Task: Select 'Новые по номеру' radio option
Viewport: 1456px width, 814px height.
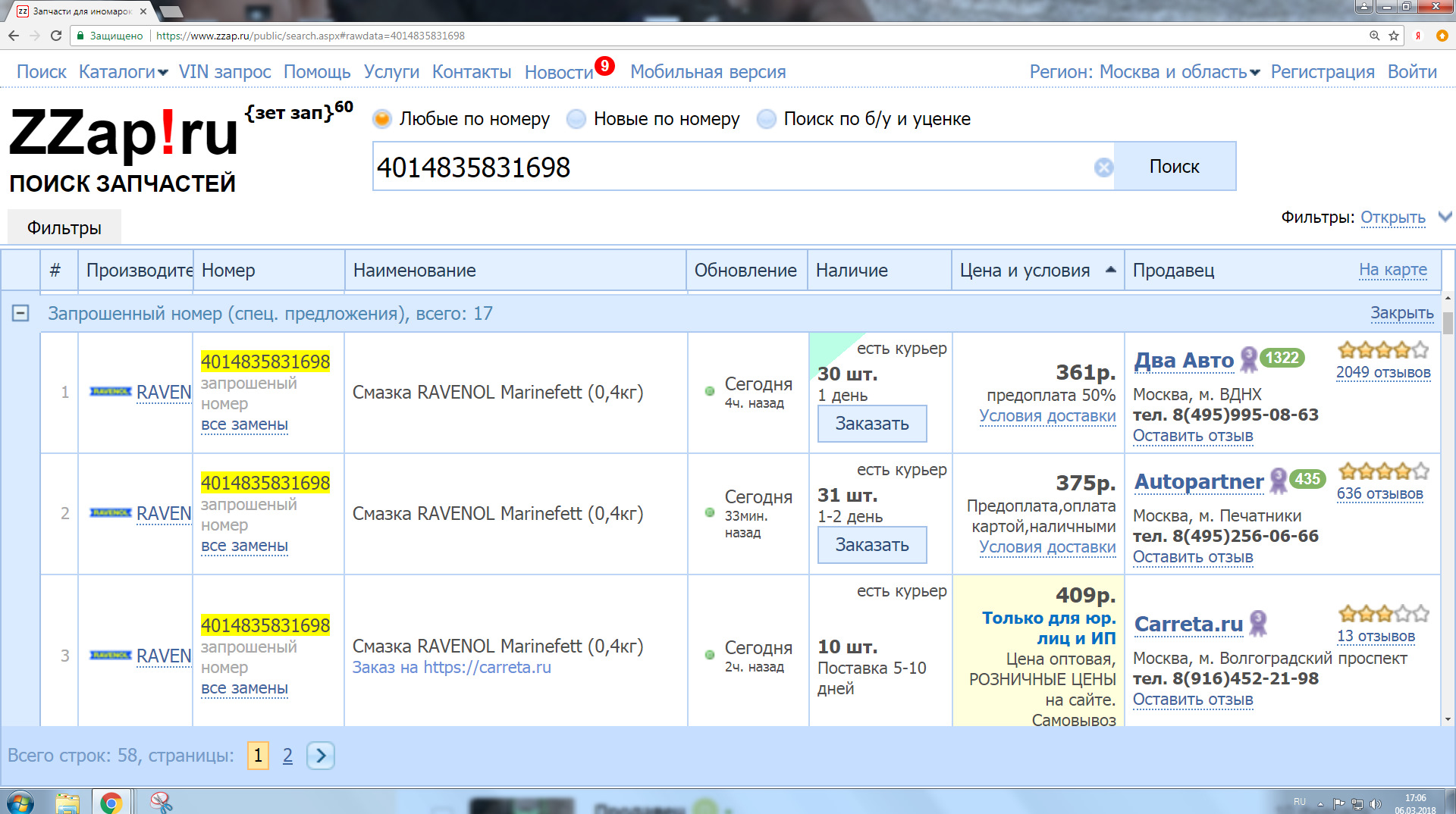Action: (x=576, y=119)
